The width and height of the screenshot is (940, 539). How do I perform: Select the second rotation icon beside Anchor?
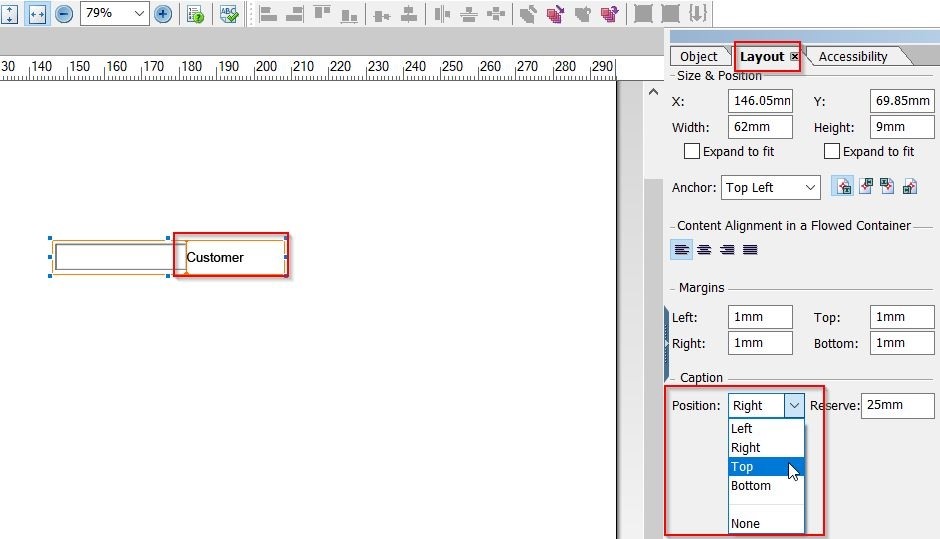866,186
